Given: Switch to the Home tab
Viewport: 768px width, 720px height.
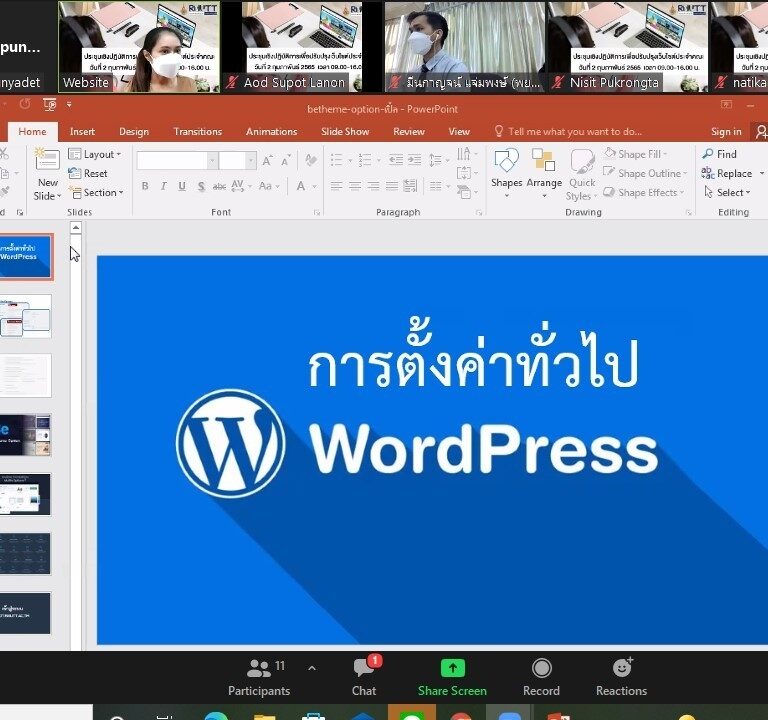Looking at the screenshot, I should tap(32, 132).
